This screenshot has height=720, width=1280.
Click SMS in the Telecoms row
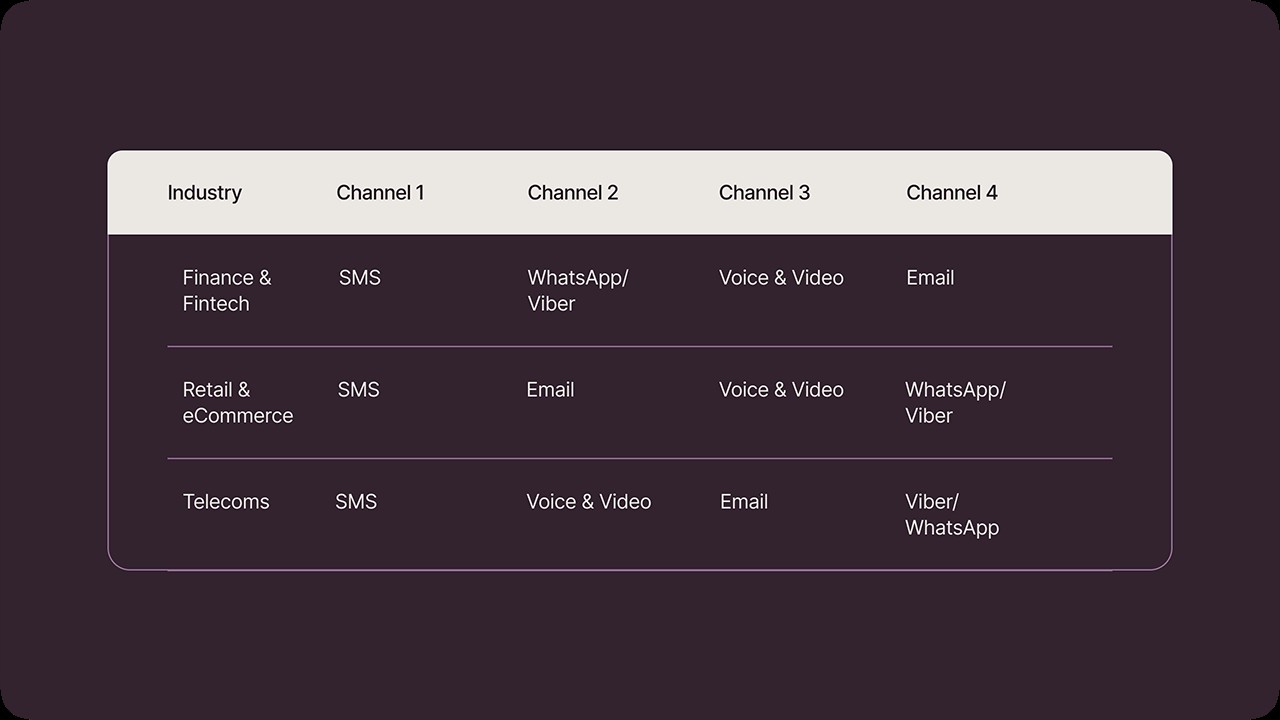[356, 502]
